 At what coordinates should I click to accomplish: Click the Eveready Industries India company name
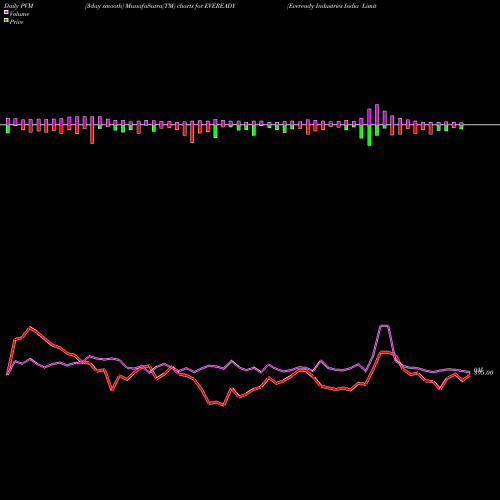click(332, 6)
